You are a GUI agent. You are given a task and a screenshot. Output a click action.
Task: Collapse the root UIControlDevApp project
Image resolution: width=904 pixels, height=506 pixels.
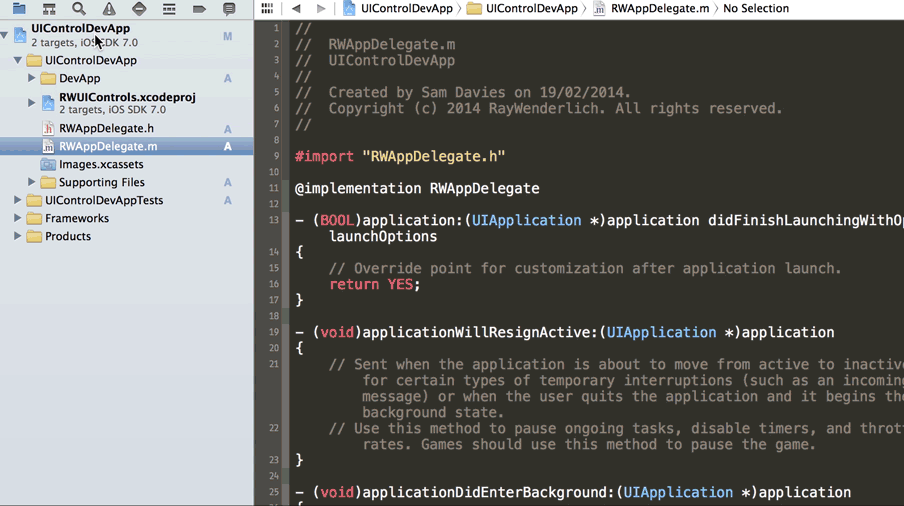[5, 35]
